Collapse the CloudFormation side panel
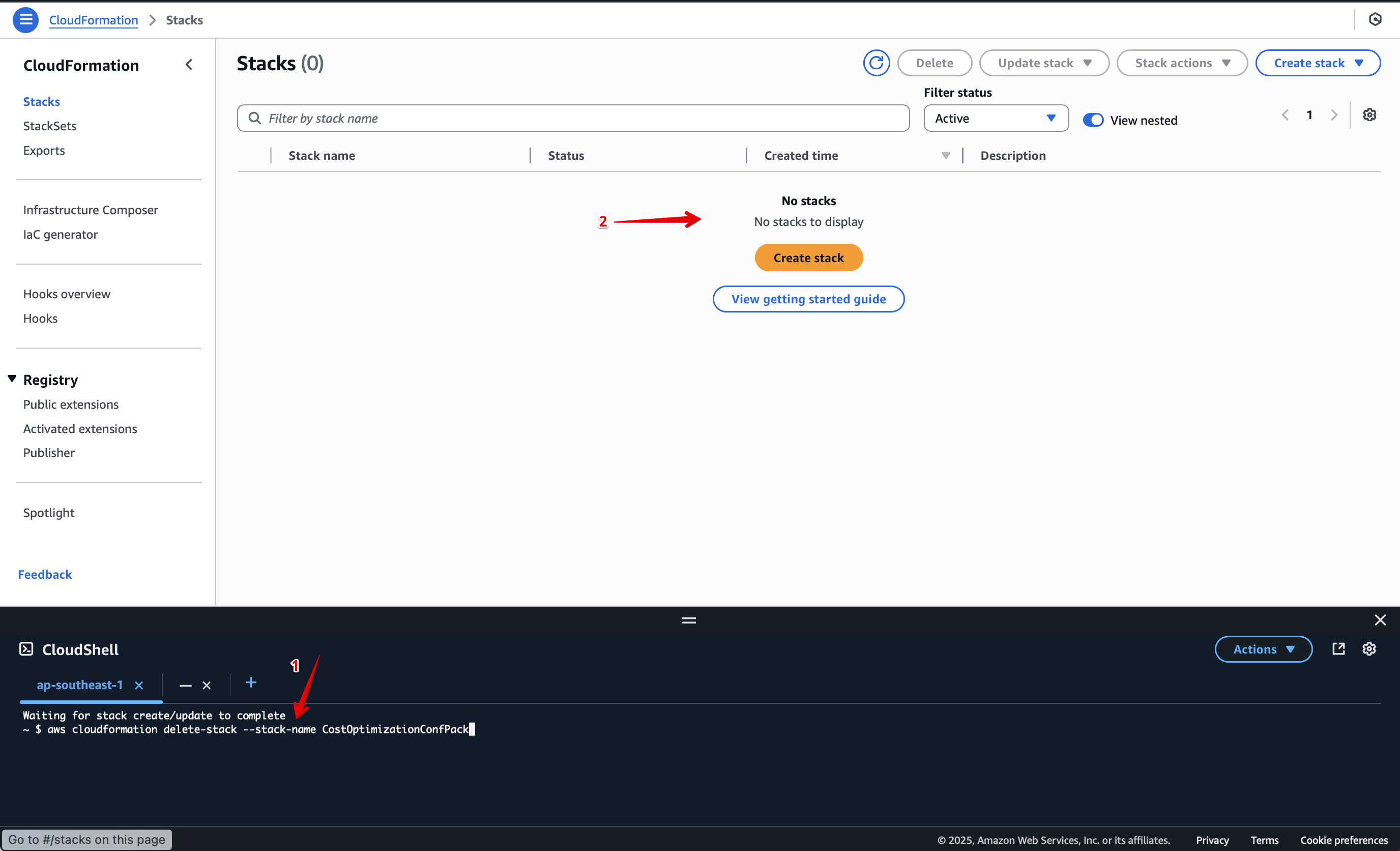The height and width of the screenshot is (851, 1400). click(189, 64)
